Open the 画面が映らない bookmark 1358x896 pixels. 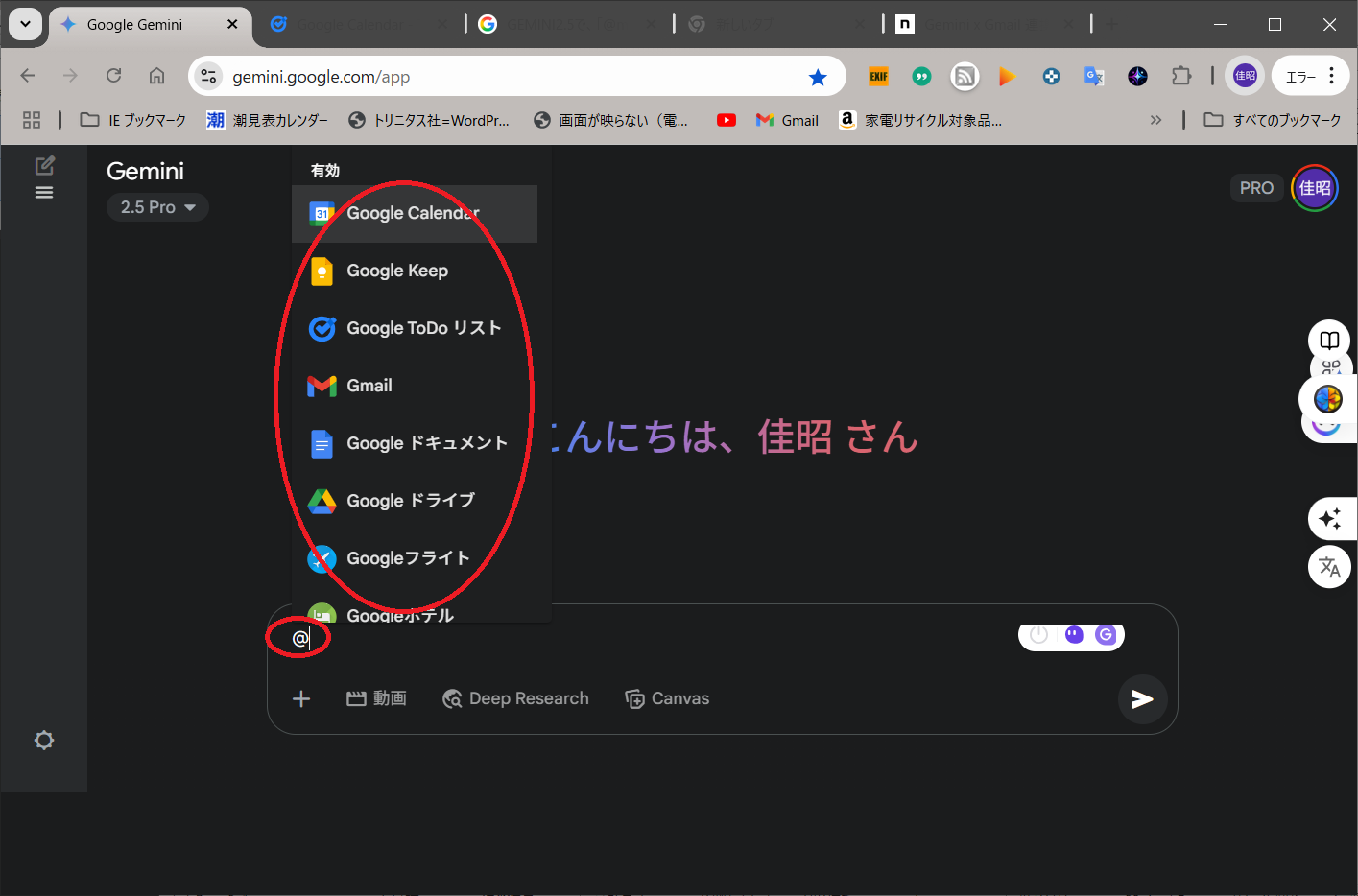[x=611, y=120]
